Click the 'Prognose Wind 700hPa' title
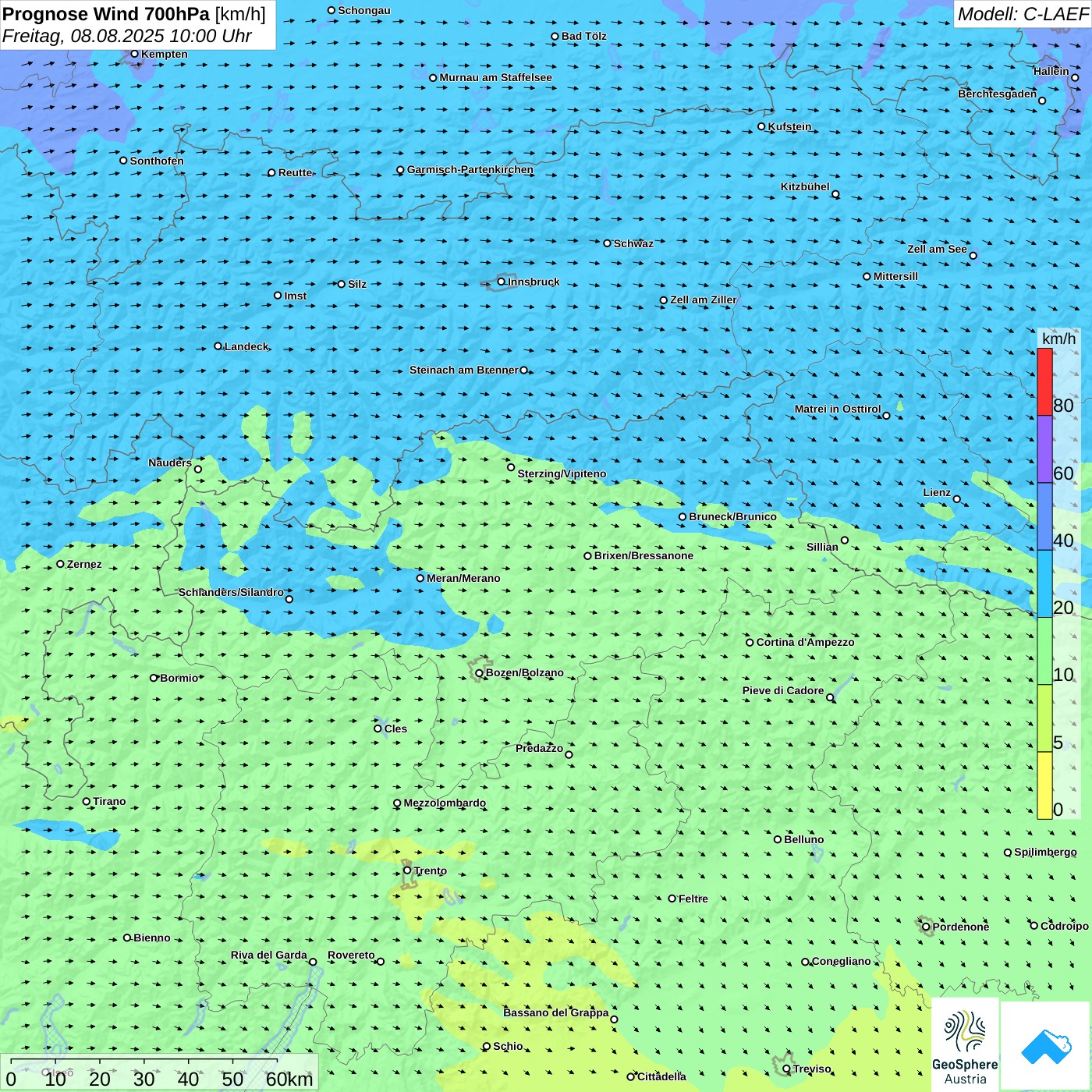The height and width of the screenshot is (1092, 1092). [106, 14]
